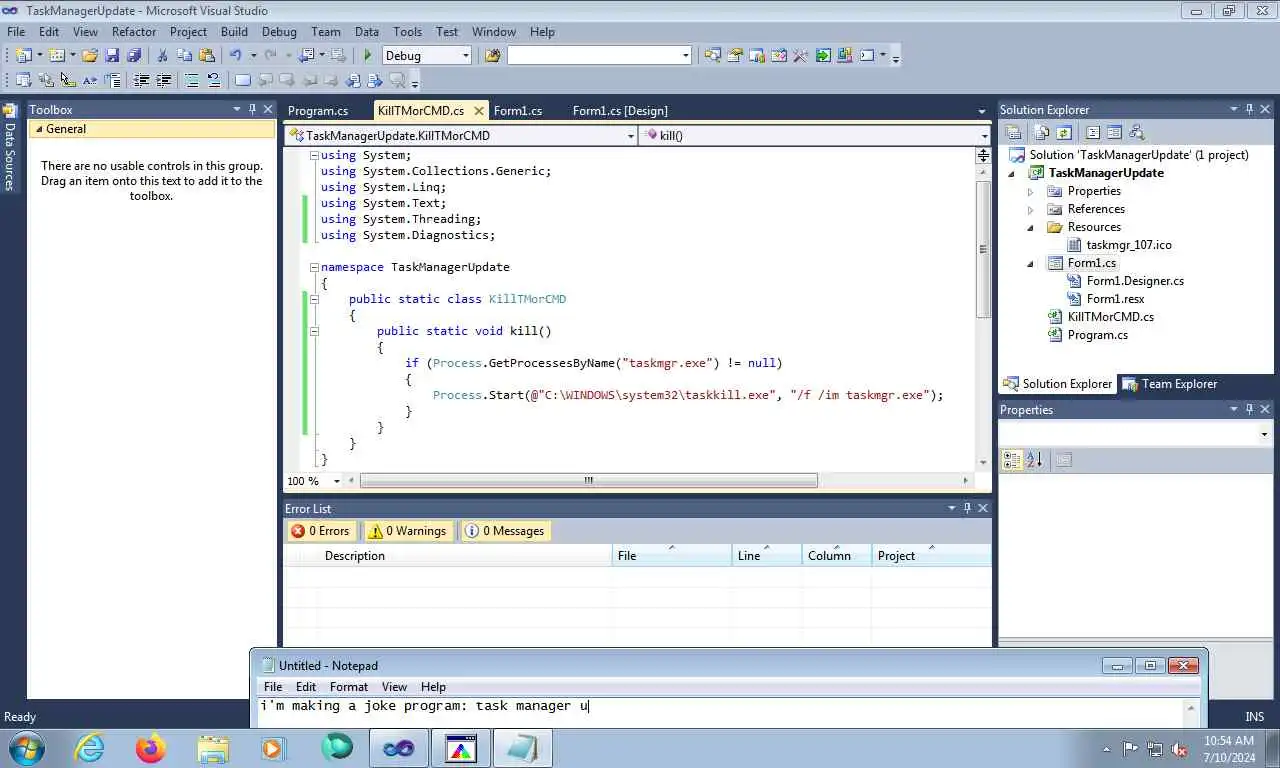Open Internet Explorer from the taskbar

point(90,748)
